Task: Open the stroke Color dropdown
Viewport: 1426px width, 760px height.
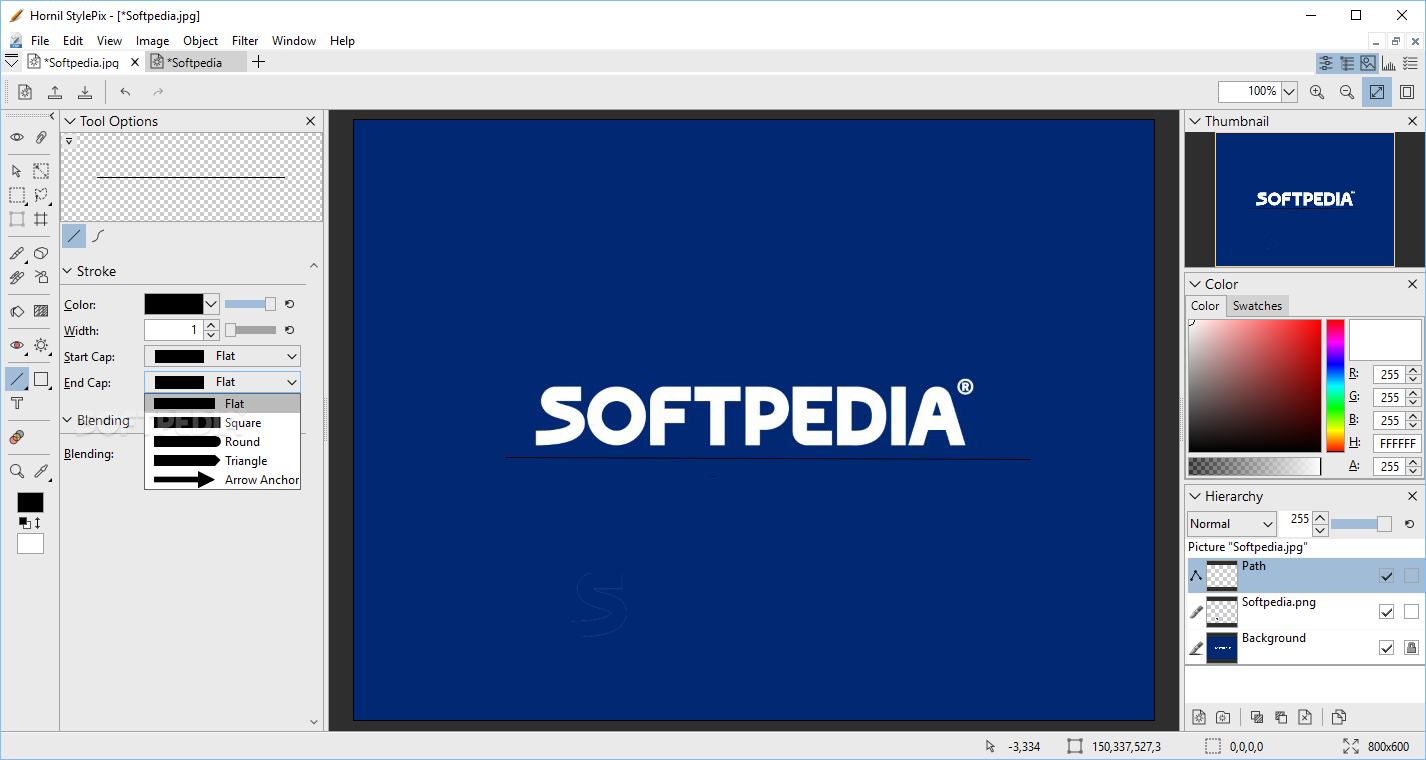Action: click(211, 304)
